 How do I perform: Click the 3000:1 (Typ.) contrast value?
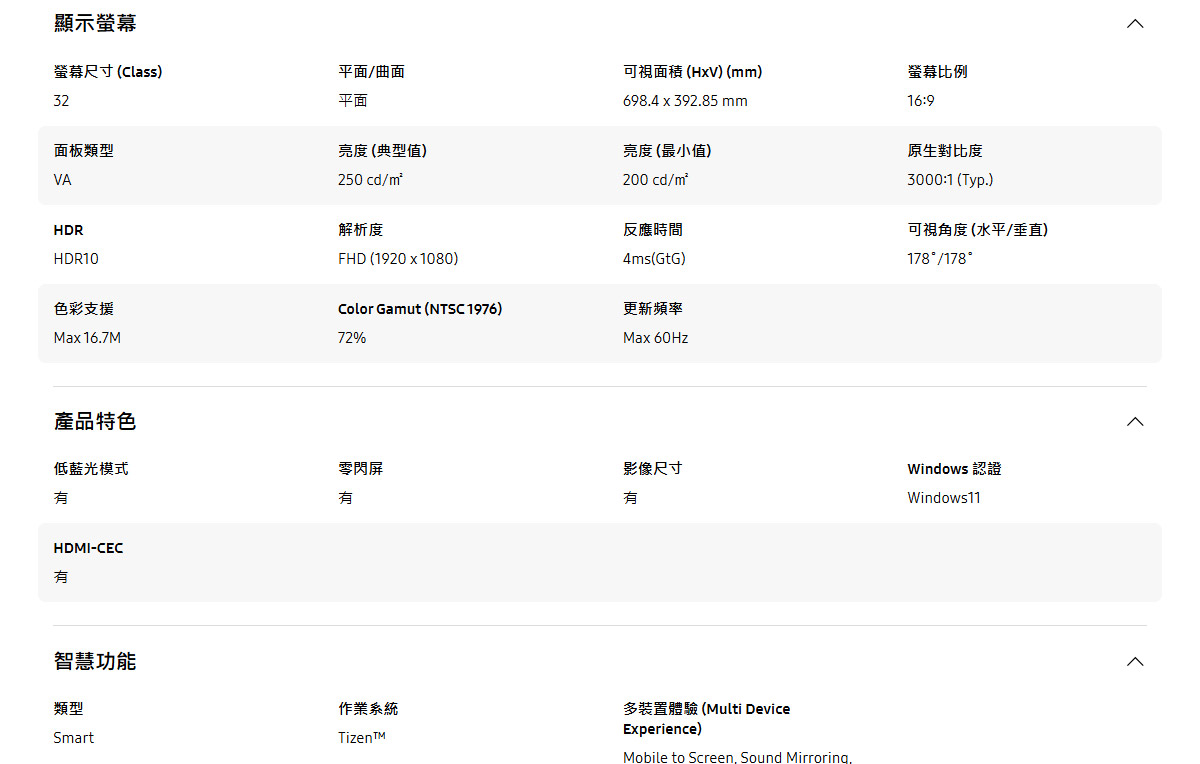click(x=950, y=179)
